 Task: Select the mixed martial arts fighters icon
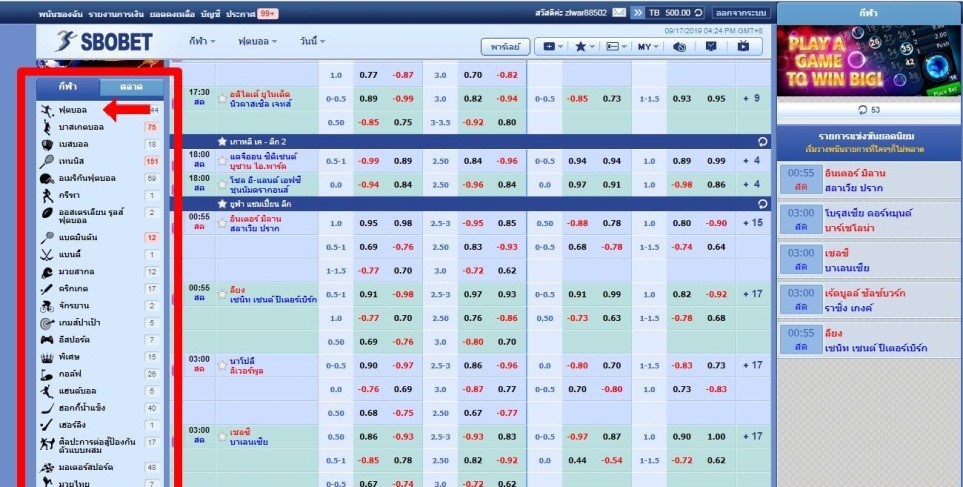click(x=47, y=445)
